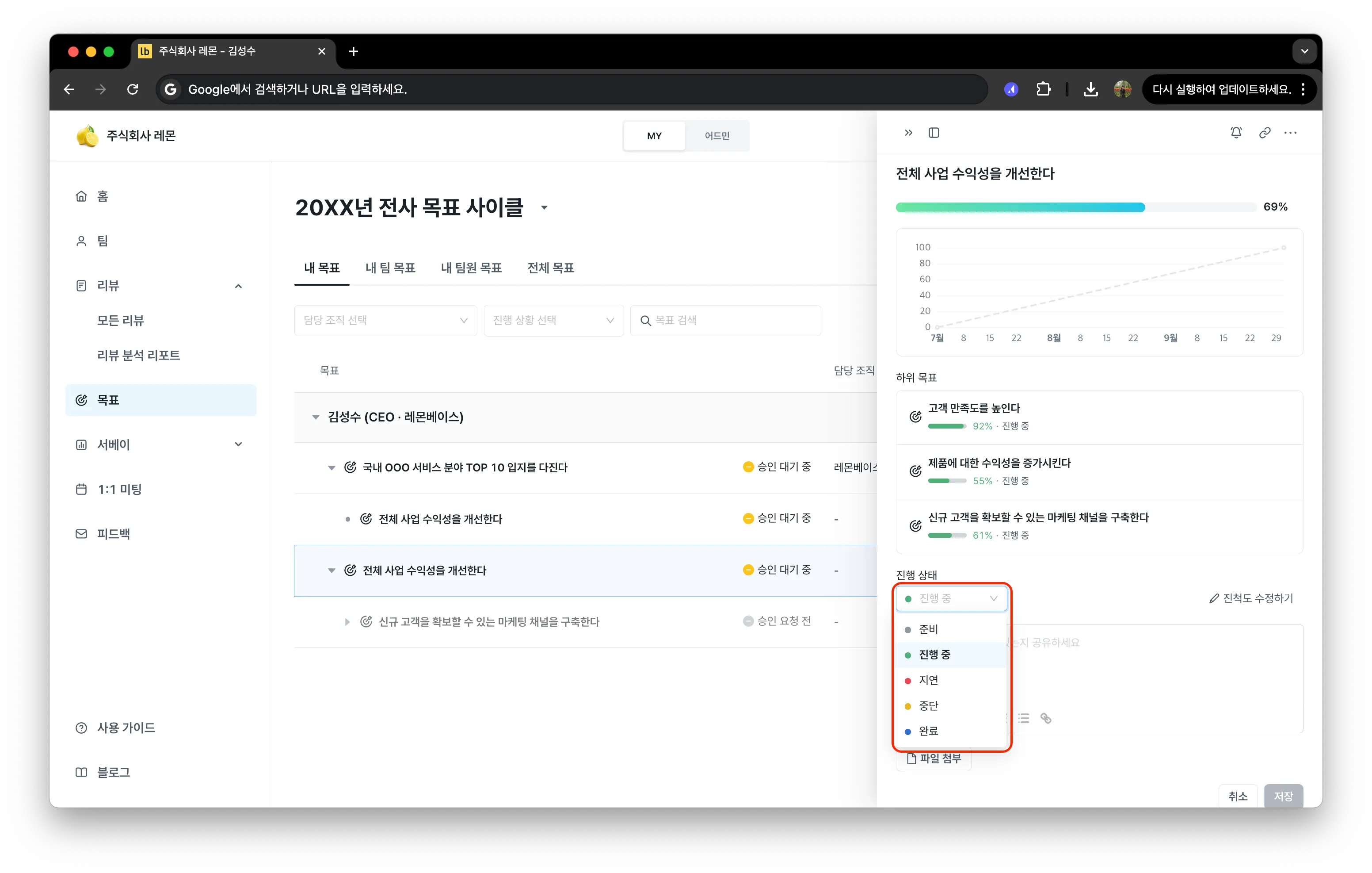Click the panel layout toggle icon
Image resolution: width=1372 pixels, height=873 pixels.
click(934, 133)
